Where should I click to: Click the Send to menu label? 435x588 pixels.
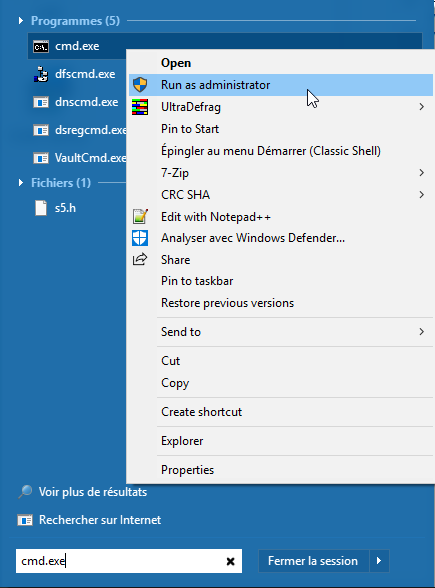[x=181, y=332]
